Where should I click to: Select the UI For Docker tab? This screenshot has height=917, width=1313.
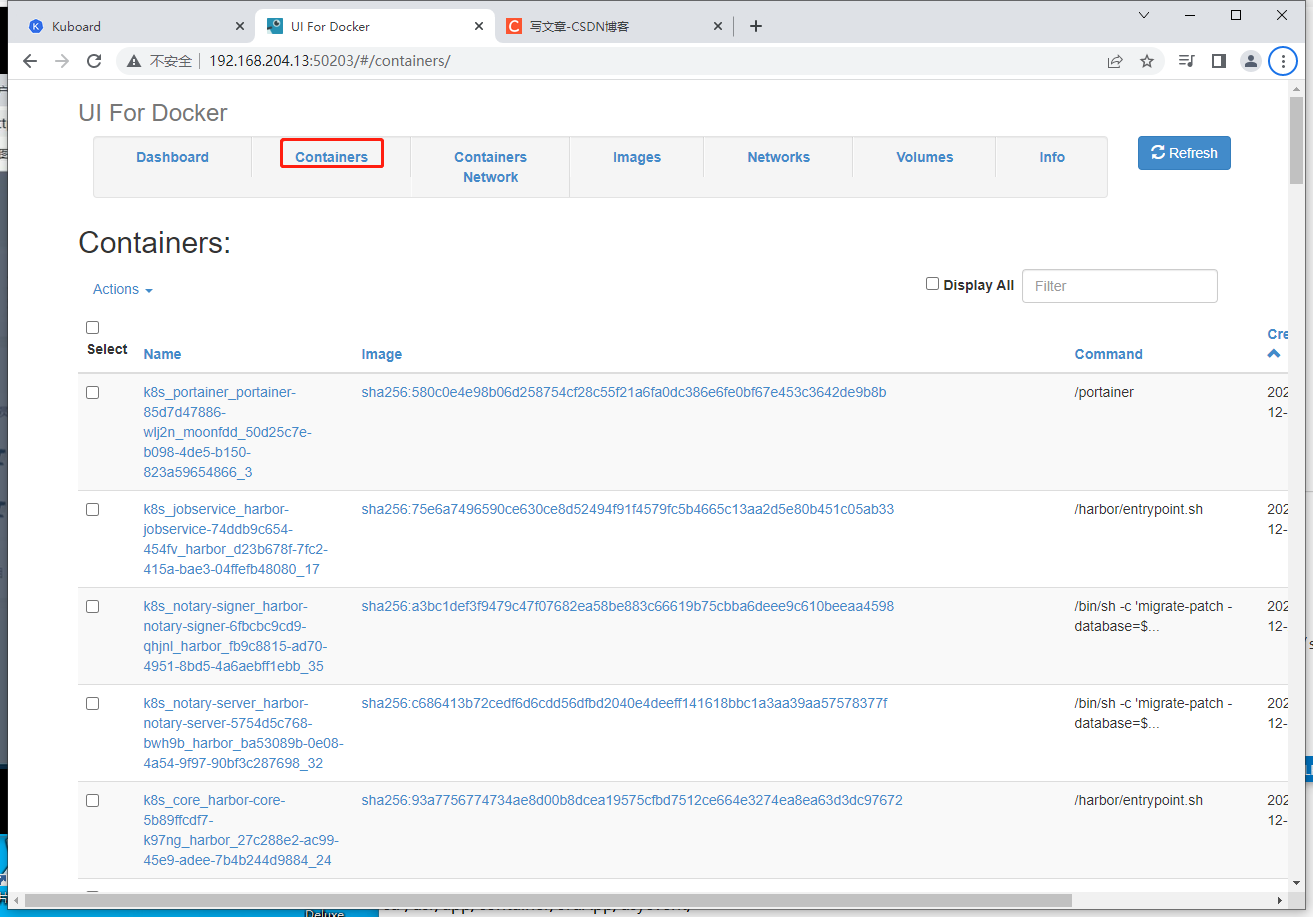376,26
